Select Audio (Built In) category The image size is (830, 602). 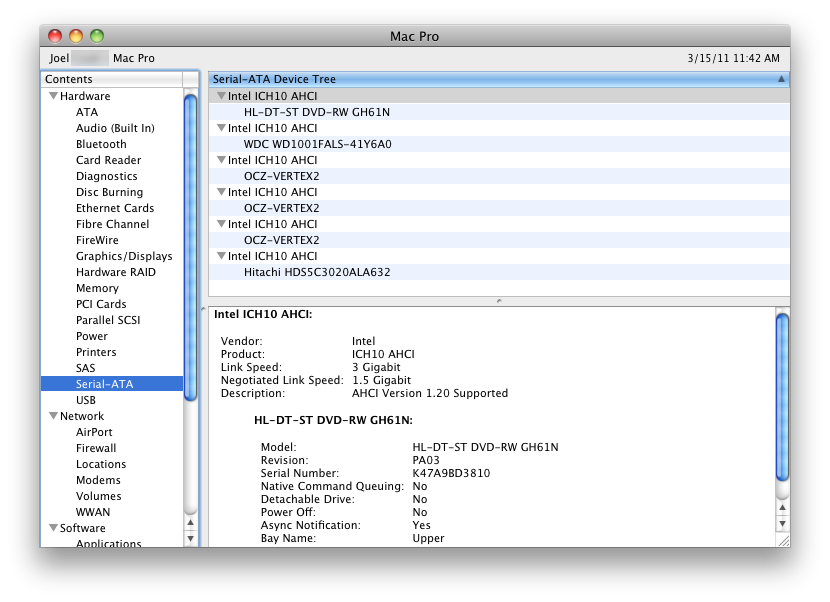pos(115,128)
